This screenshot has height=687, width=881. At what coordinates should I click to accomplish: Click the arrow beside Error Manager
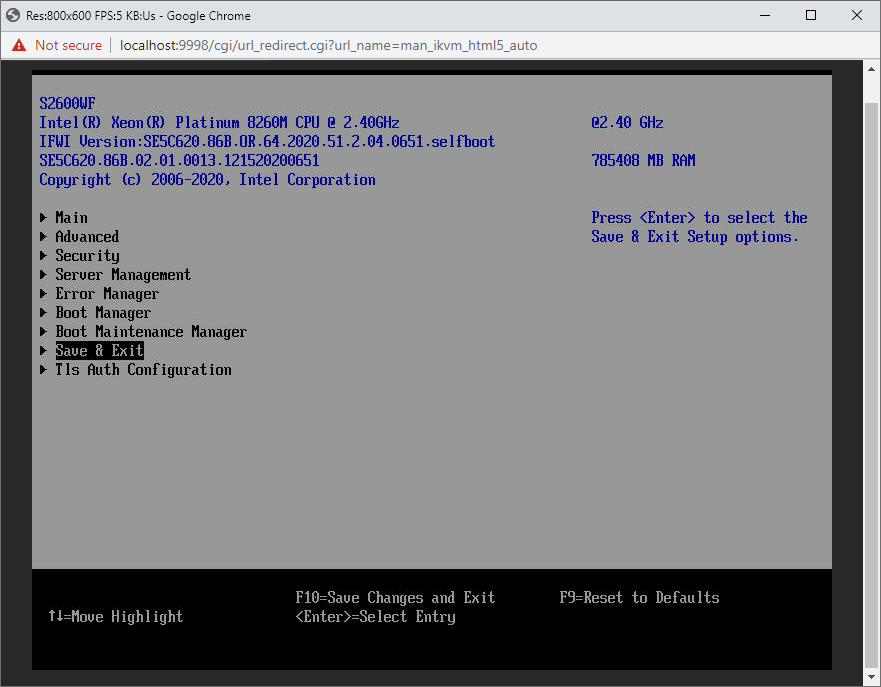(x=43, y=294)
